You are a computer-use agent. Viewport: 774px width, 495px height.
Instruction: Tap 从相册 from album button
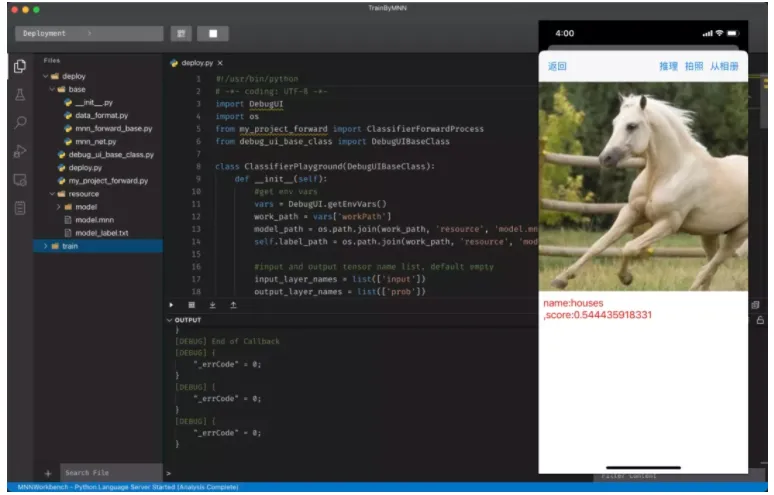724,66
